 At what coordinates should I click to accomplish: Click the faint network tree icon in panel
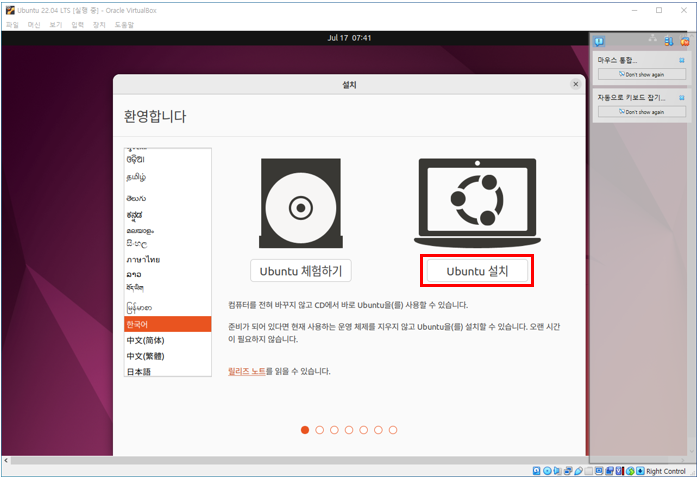(652, 38)
